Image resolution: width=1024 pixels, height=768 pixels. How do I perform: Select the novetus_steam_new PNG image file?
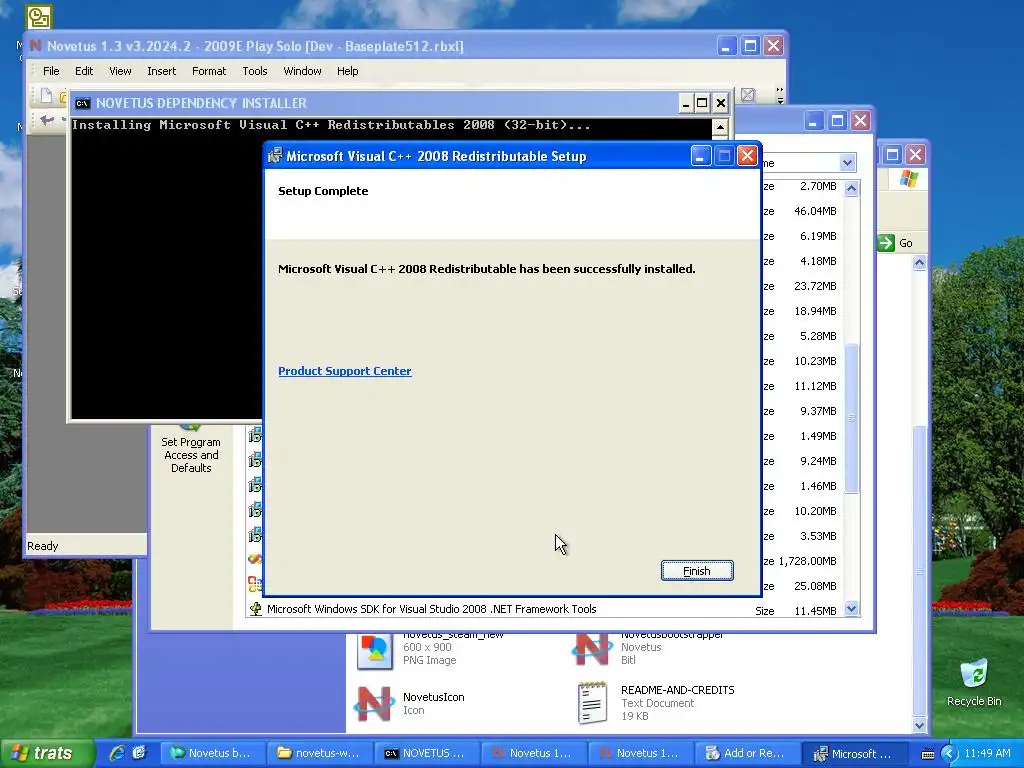(430, 650)
